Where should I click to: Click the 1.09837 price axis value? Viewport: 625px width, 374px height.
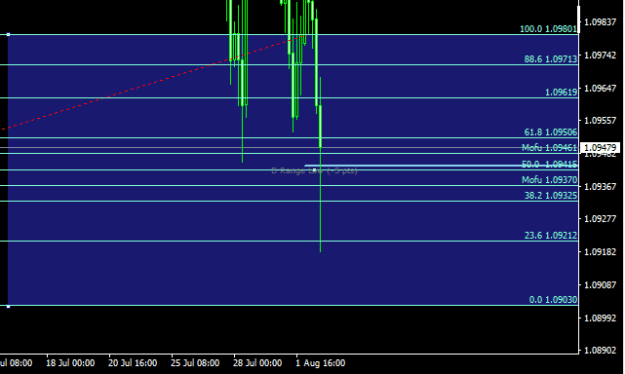coord(600,22)
